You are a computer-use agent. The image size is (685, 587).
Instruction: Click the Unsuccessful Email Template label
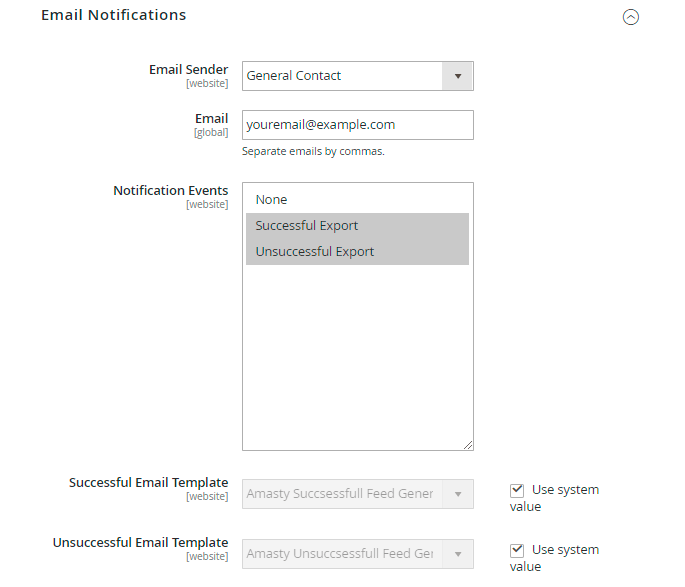tap(140, 543)
